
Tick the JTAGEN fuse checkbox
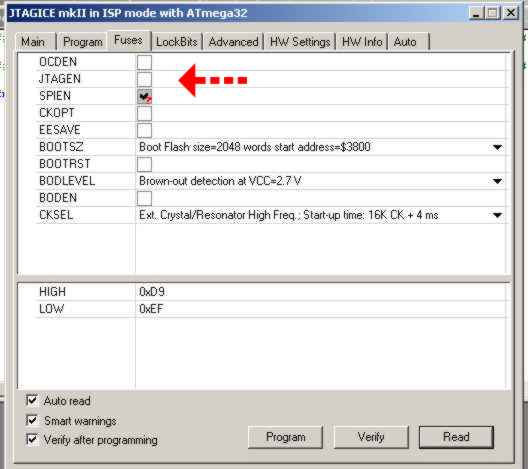click(144, 79)
